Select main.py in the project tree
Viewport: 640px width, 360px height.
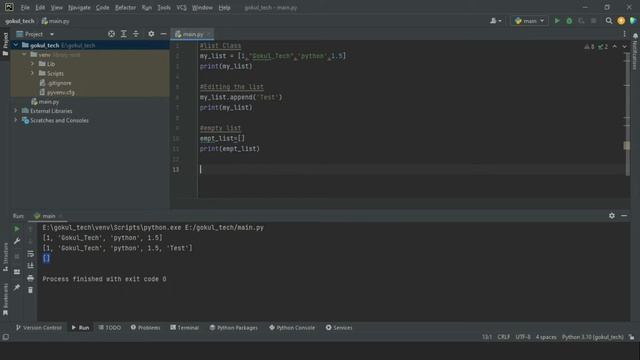point(45,102)
